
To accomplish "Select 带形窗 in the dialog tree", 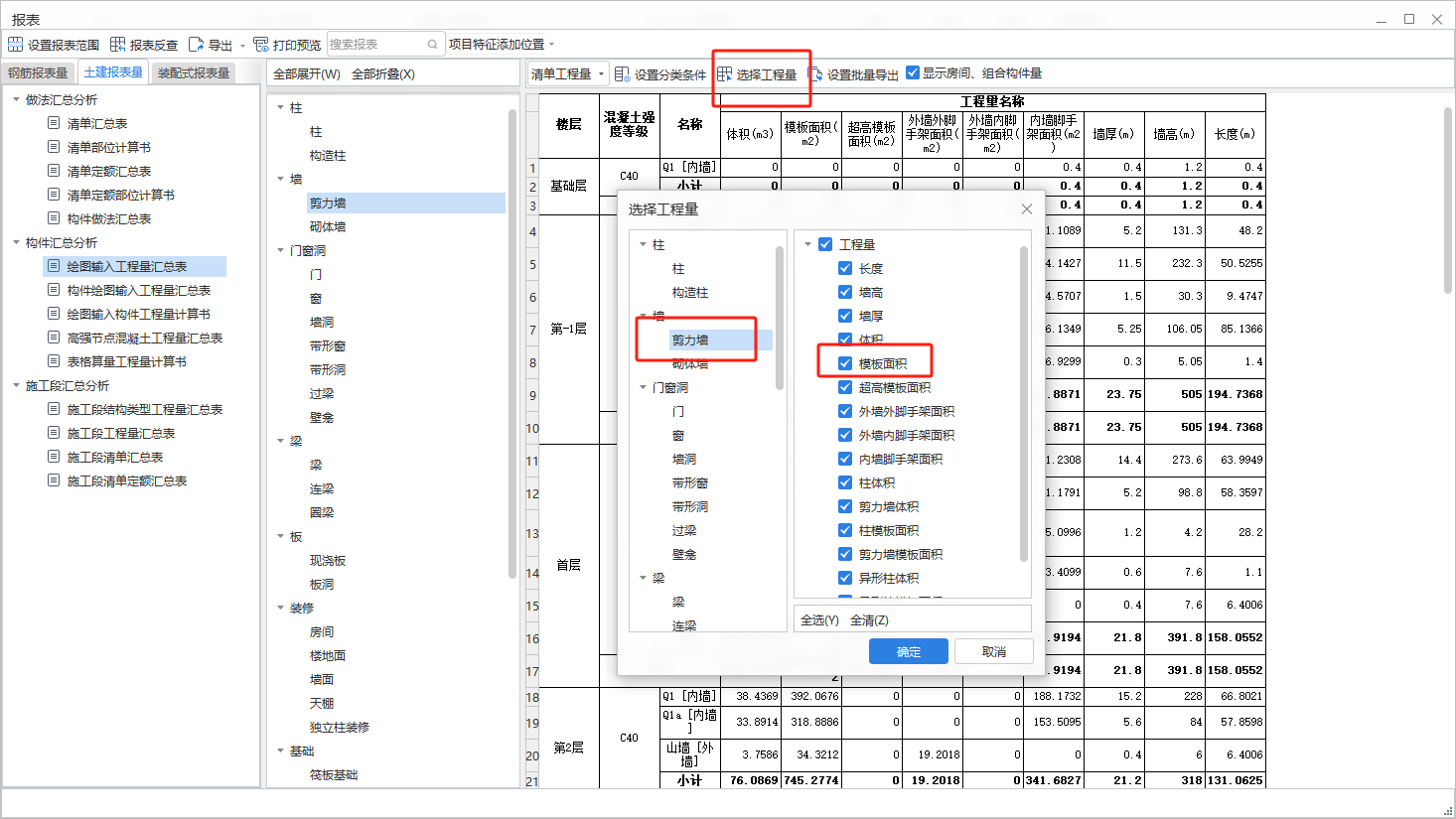I will click(690, 482).
